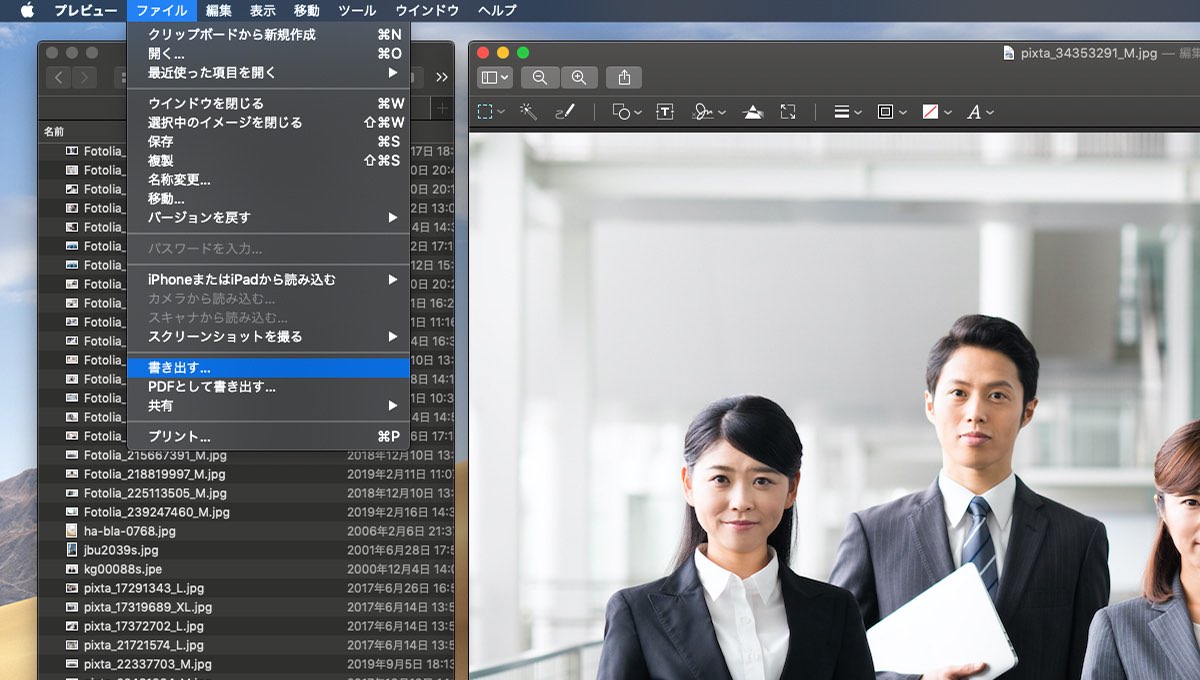Select file Fotolia_225113505_M.jpg in the list
1200x680 pixels.
155,493
